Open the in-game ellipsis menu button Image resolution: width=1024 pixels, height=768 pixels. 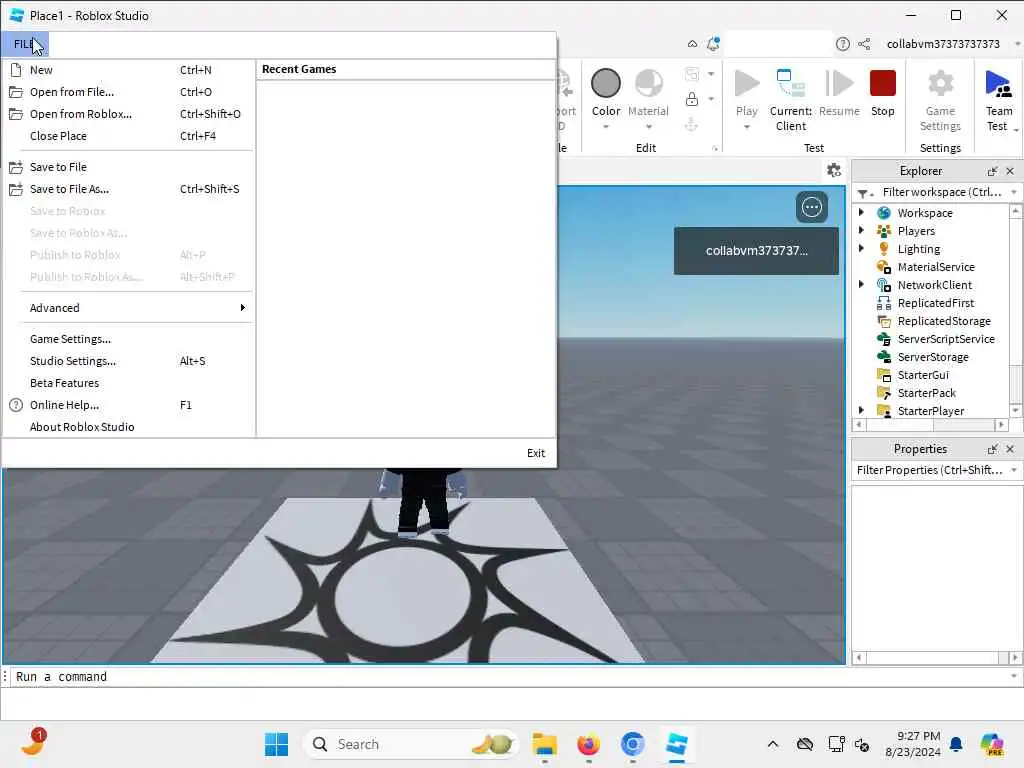pyautogui.click(x=812, y=207)
